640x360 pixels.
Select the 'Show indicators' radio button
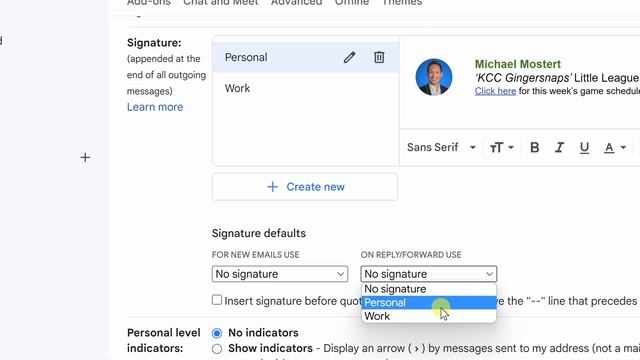pos(217,349)
